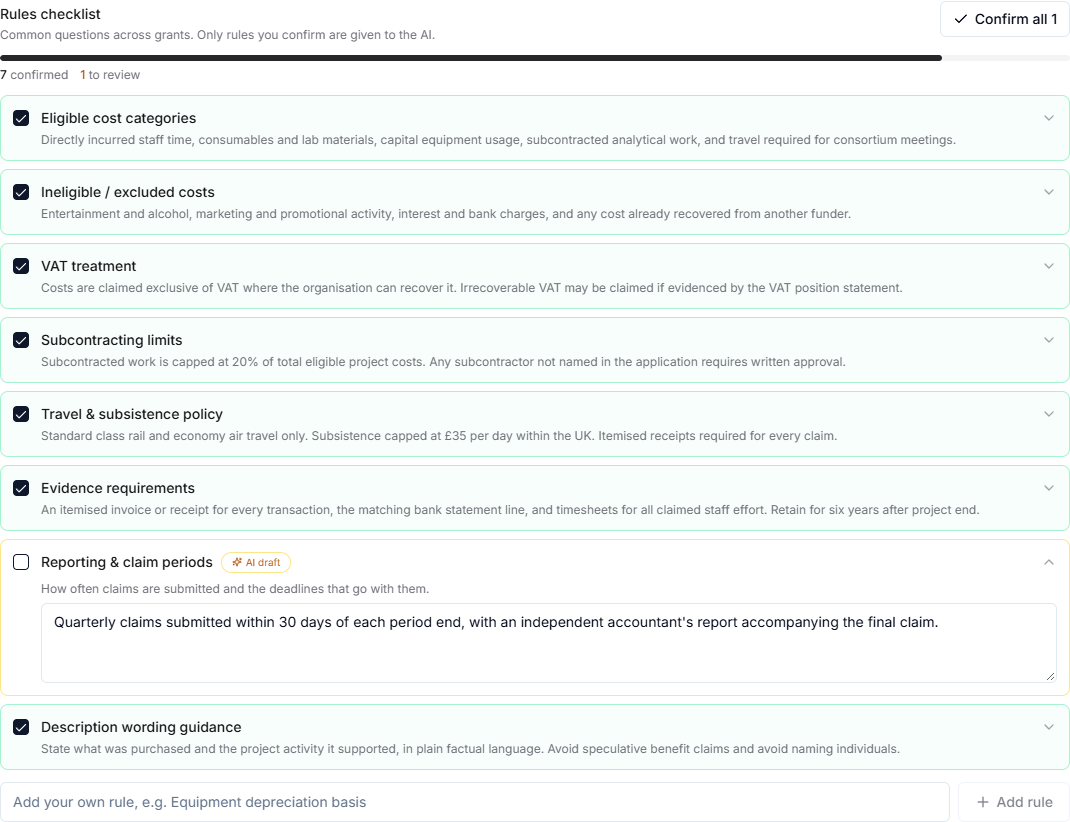
Task: Click 'An itemised invoice or receipt' description
Action: pos(510,510)
